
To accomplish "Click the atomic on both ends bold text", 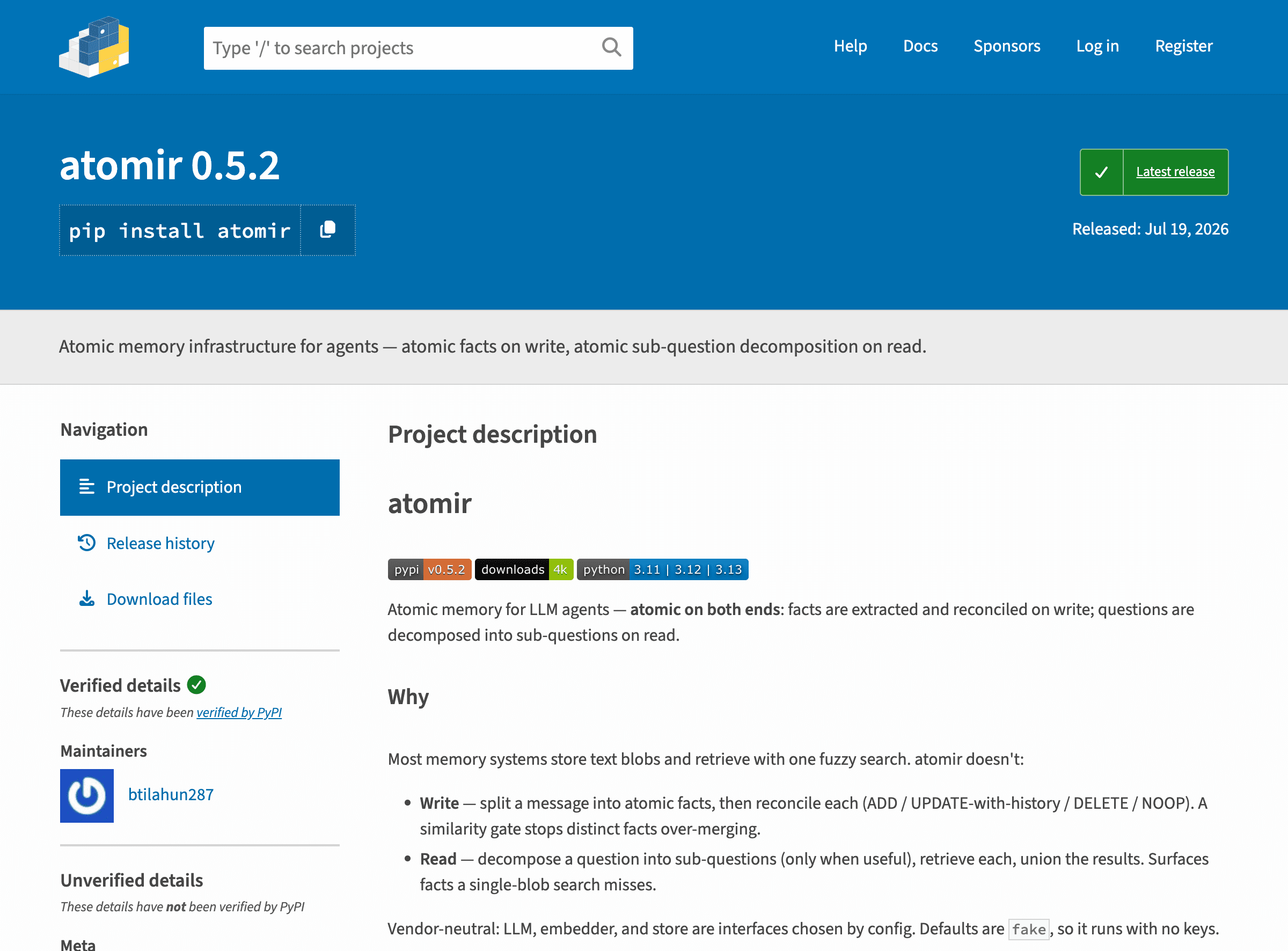I will pyautogui.click(x=705, y=609).
